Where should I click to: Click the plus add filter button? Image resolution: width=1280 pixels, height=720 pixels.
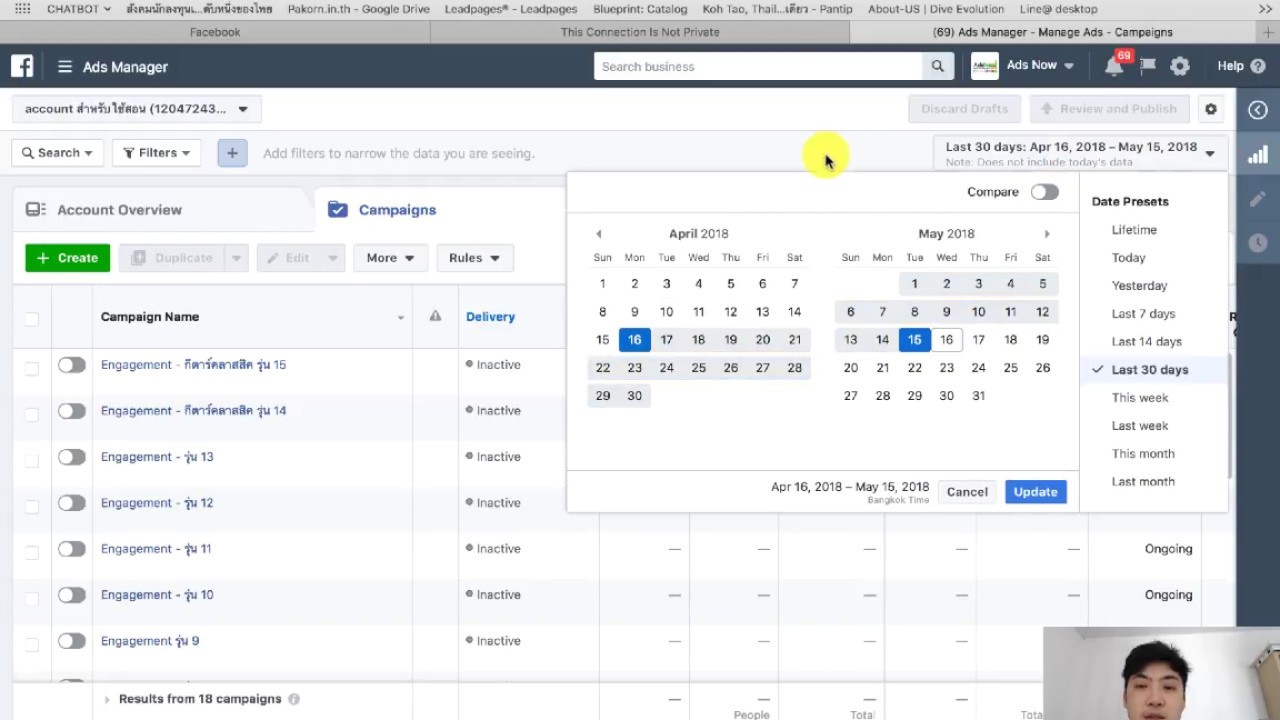point(232,153)
